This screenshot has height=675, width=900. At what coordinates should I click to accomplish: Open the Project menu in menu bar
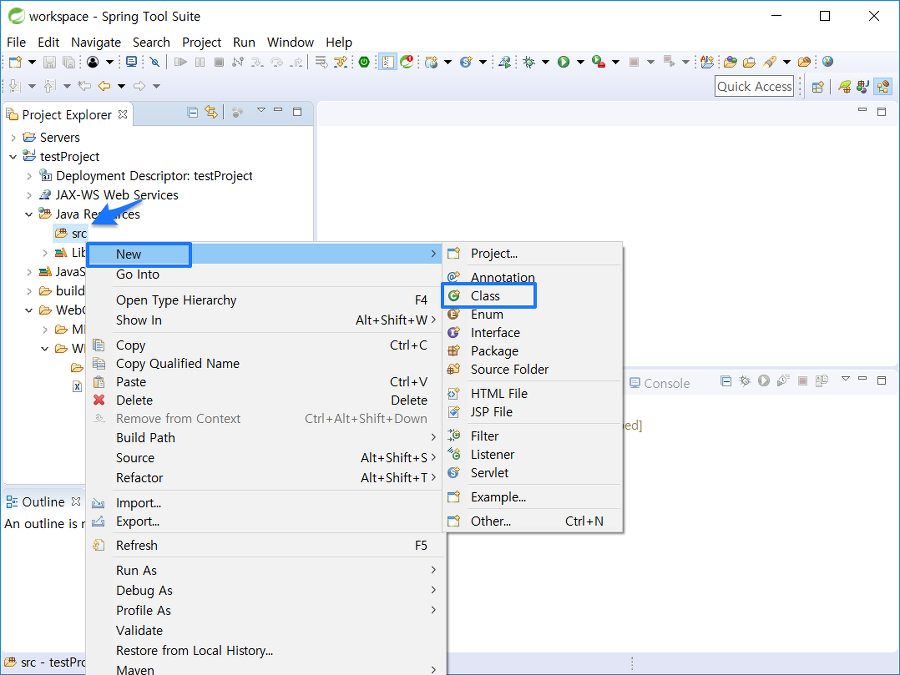click(x=201, y=42)
